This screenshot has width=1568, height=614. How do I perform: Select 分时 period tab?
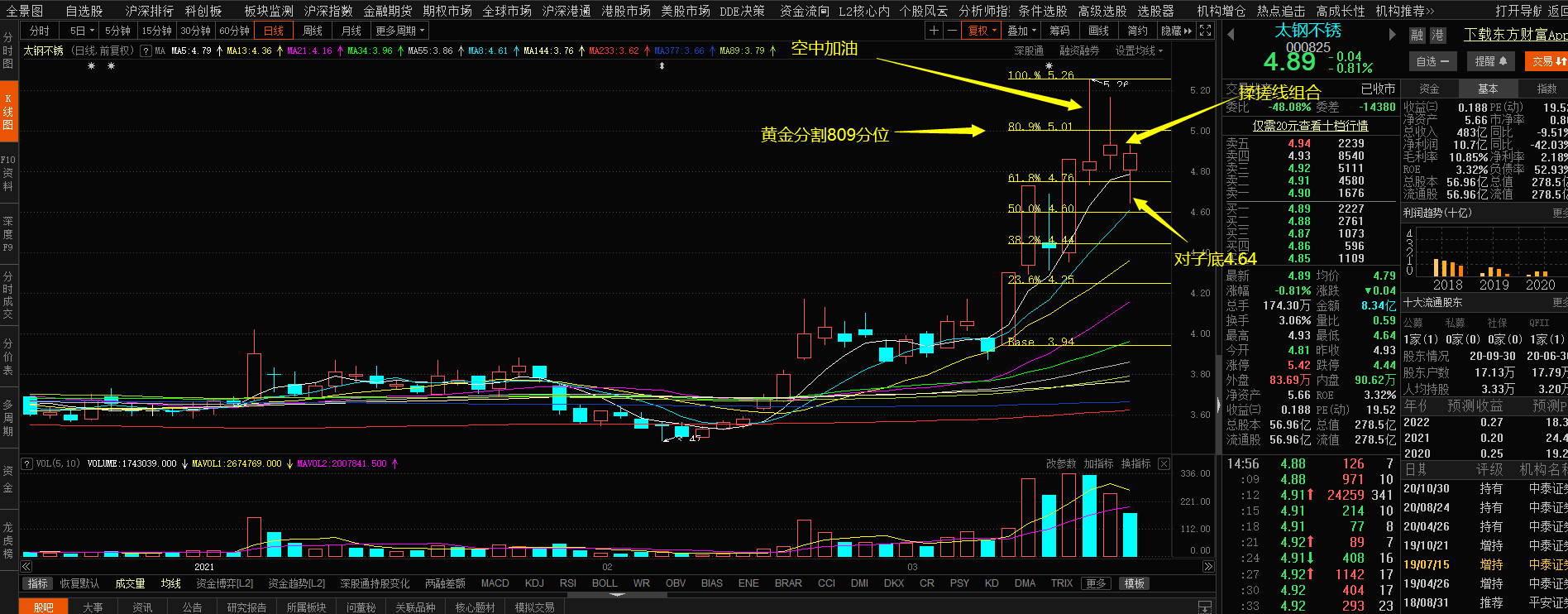click(x=40, y=31)
